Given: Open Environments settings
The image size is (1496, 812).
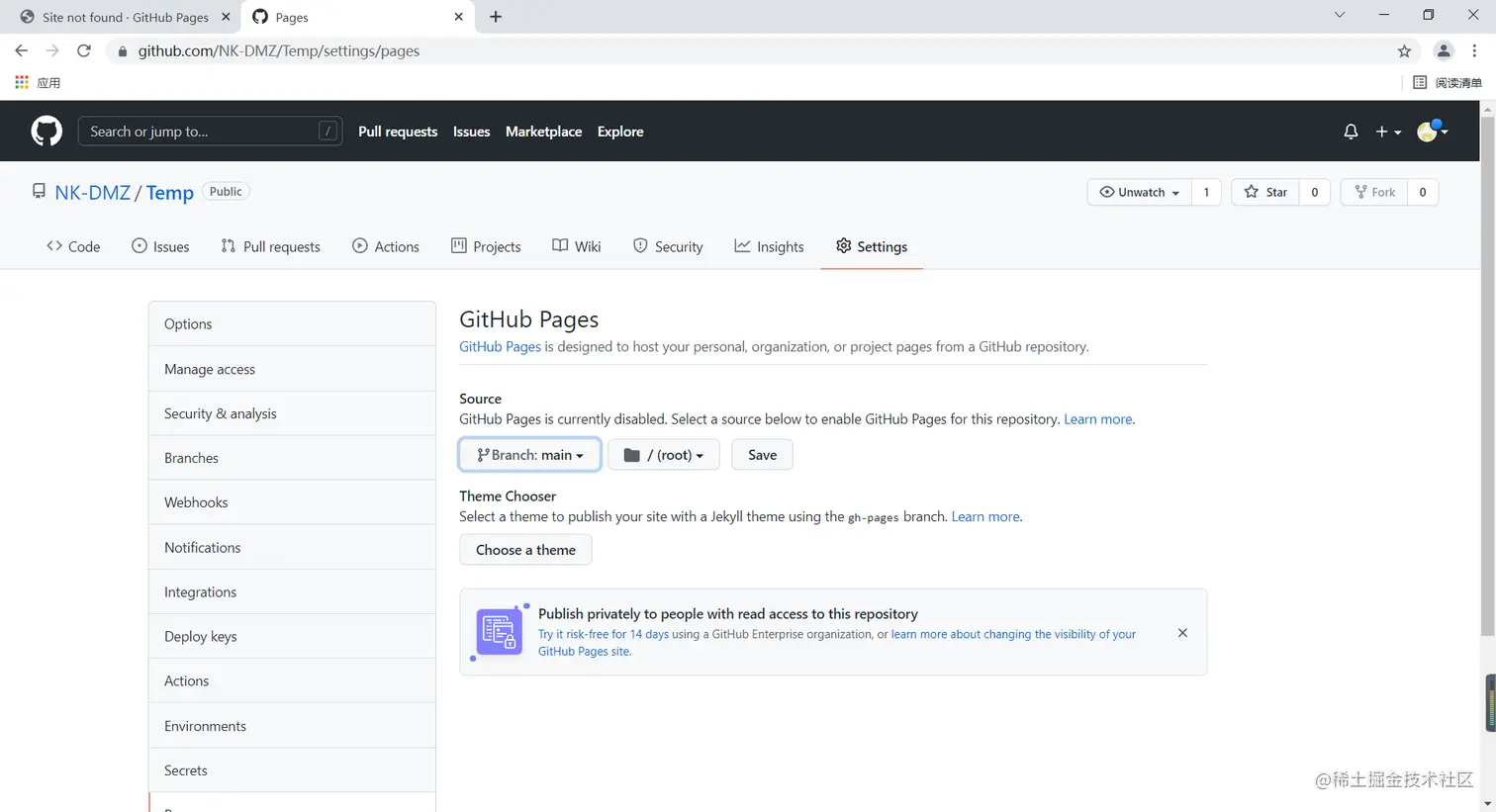Looking at the screenshot, I should [292, 726].
